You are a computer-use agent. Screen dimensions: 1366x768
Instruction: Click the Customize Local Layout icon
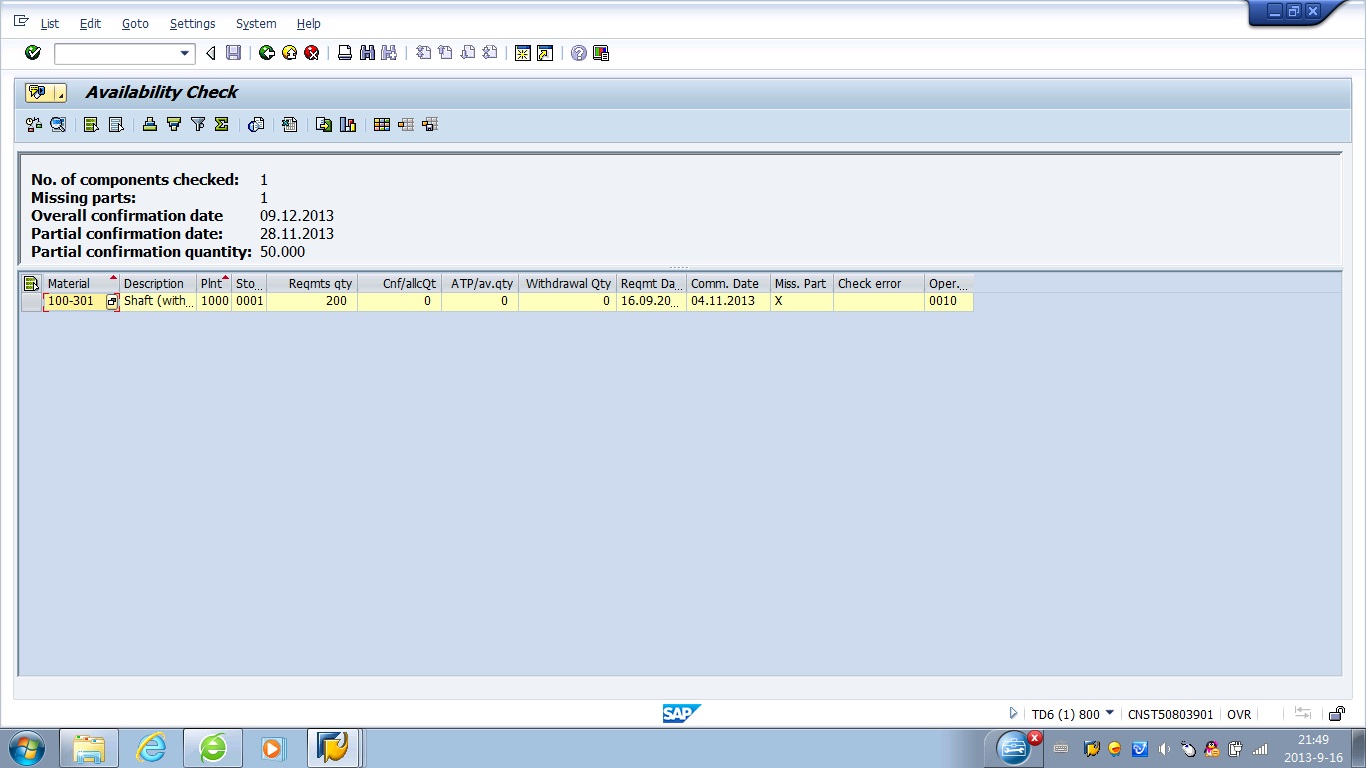point(601,53)
